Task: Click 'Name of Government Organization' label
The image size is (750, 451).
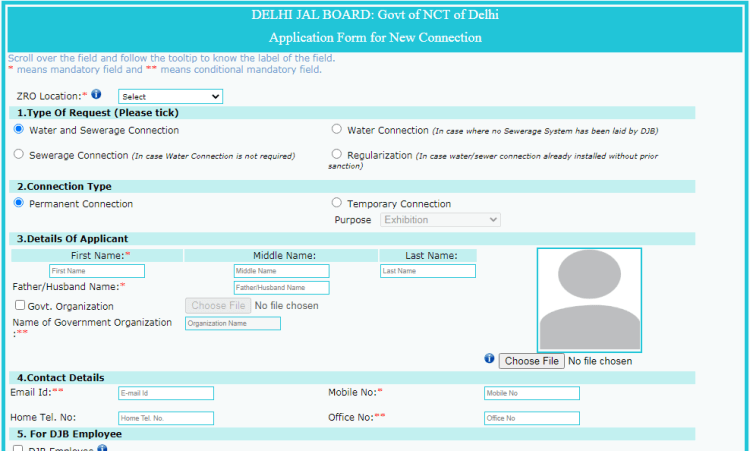Action: click(x=92, y=323)
